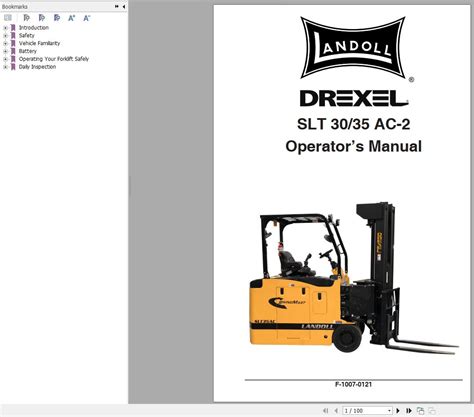The width and height of the screenshot is (474, 417).
Task: Expand the Introduction bookmark
Action: point(5,28)
